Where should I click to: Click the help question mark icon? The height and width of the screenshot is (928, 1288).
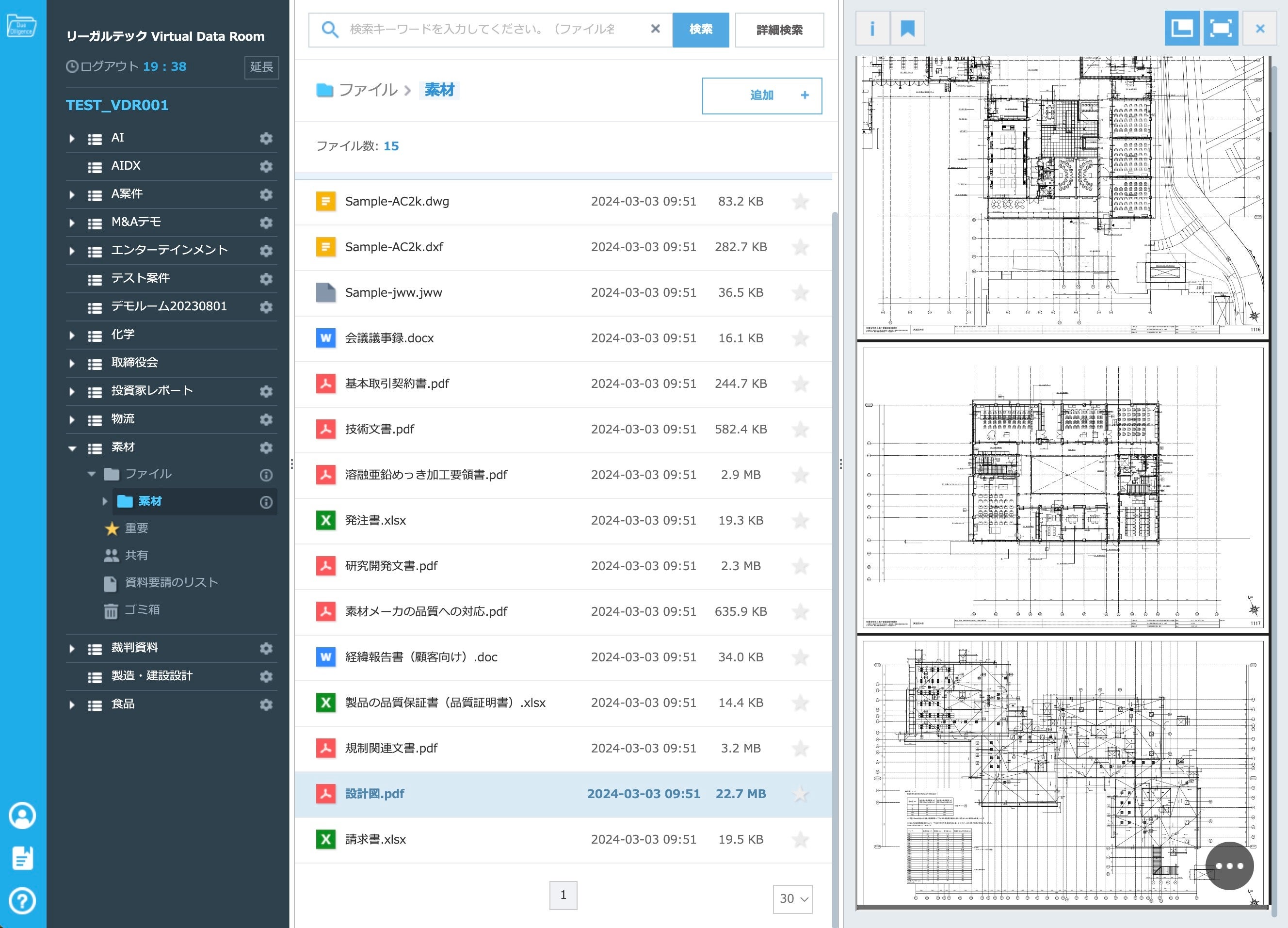22,901
